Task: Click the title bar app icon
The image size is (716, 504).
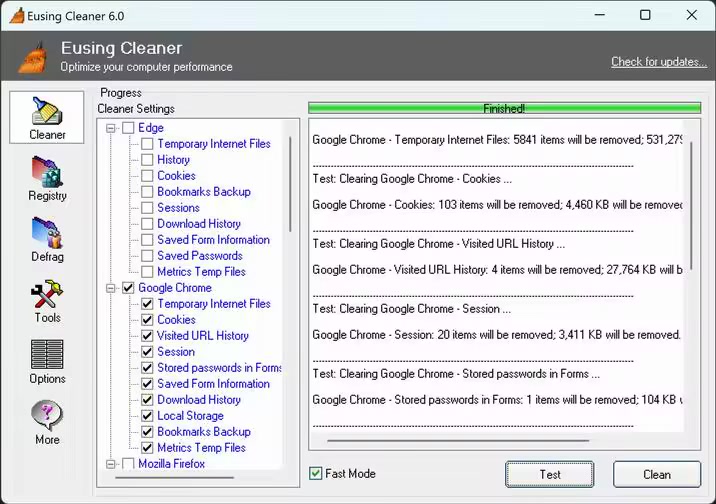Action: (17, 16)
